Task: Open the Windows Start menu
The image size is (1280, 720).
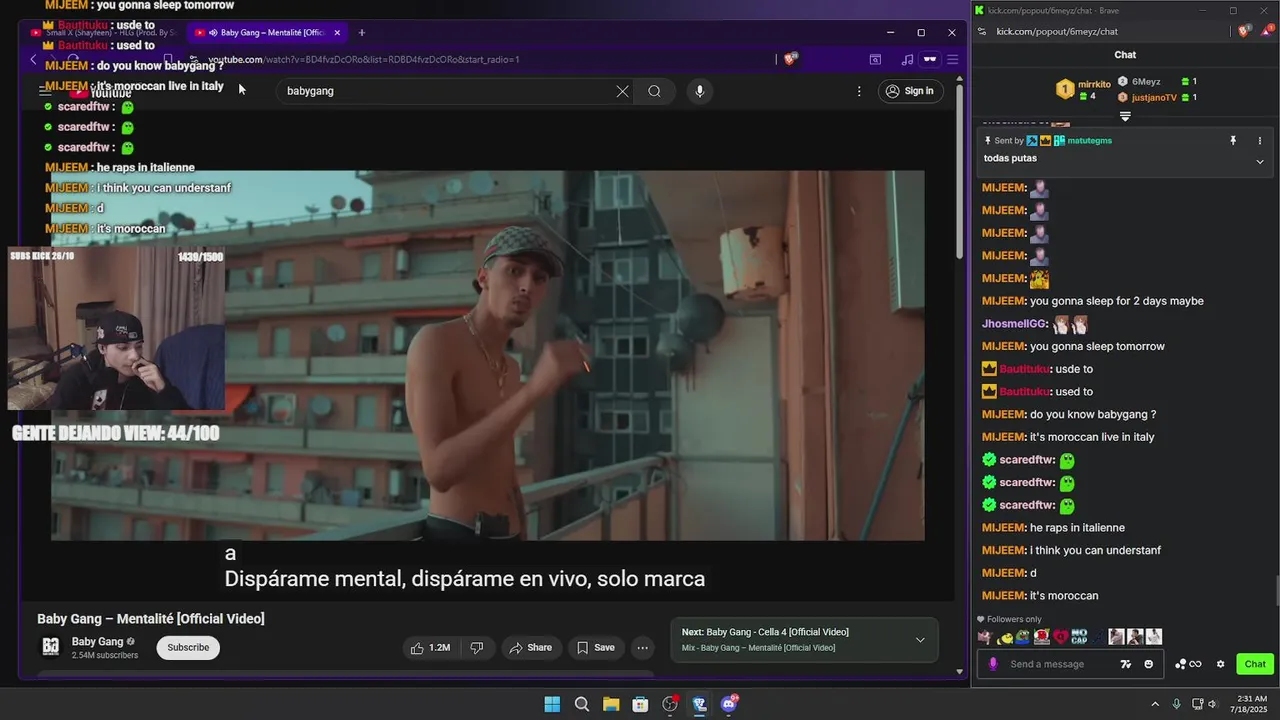Action: click(552, 704)
